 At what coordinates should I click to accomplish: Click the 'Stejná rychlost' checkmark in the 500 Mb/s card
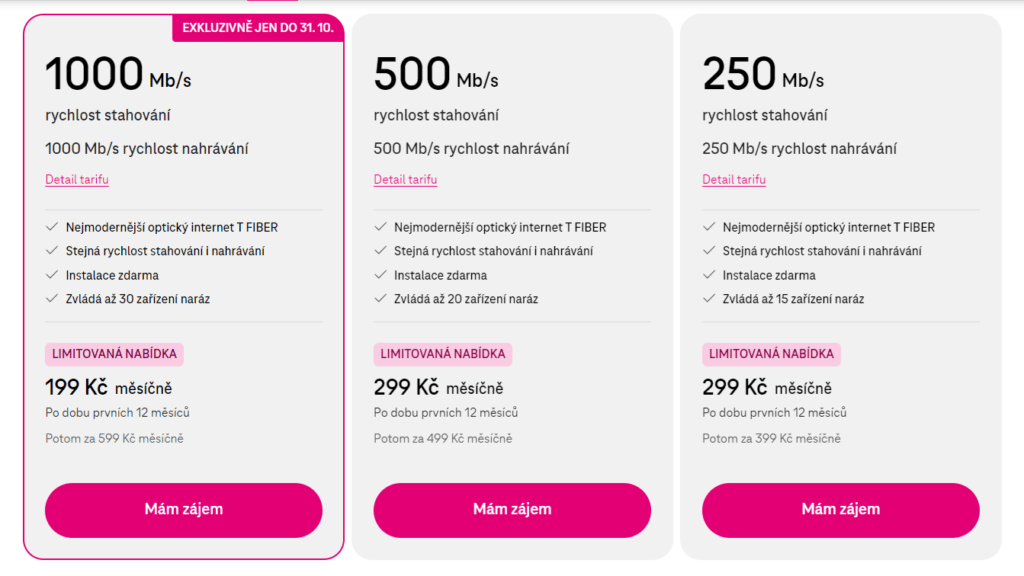click(380, 251)
